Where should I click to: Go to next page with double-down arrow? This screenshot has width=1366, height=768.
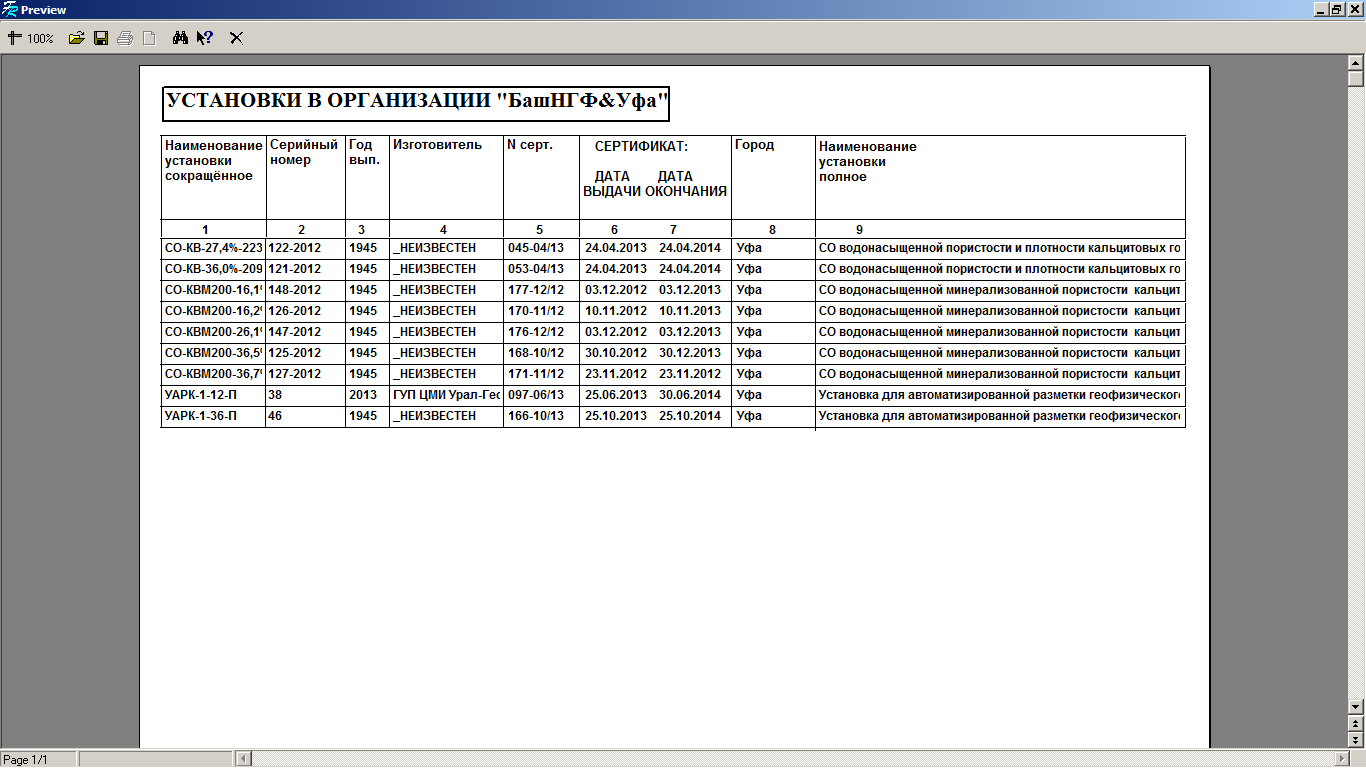click(1356, 739)
